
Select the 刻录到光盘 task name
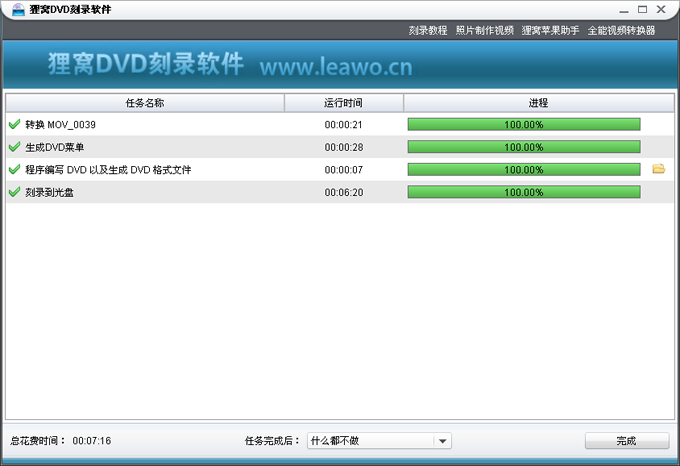[x=49, y=192]
